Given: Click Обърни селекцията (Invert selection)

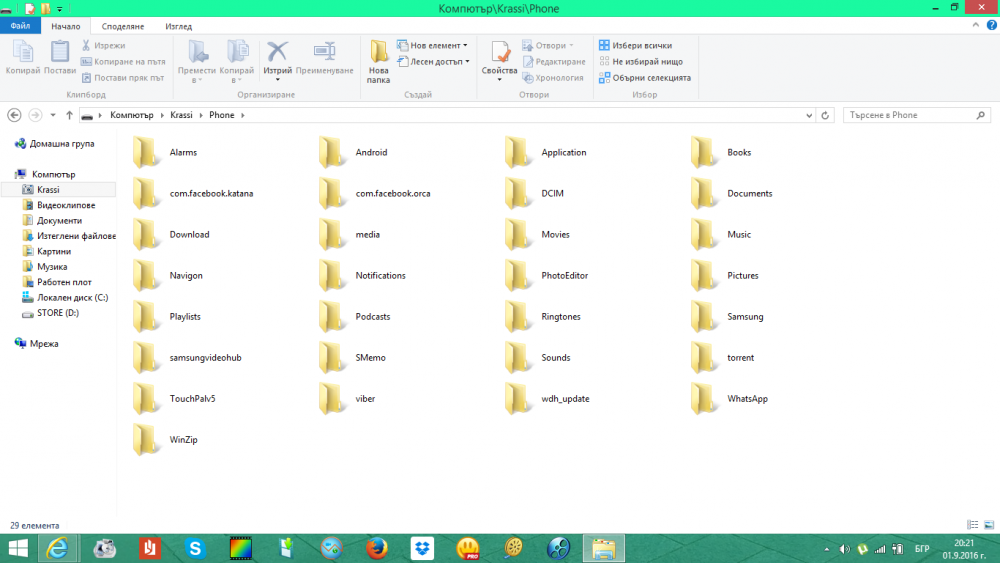Looking at the screenshot, I should (x=645, y=78).
